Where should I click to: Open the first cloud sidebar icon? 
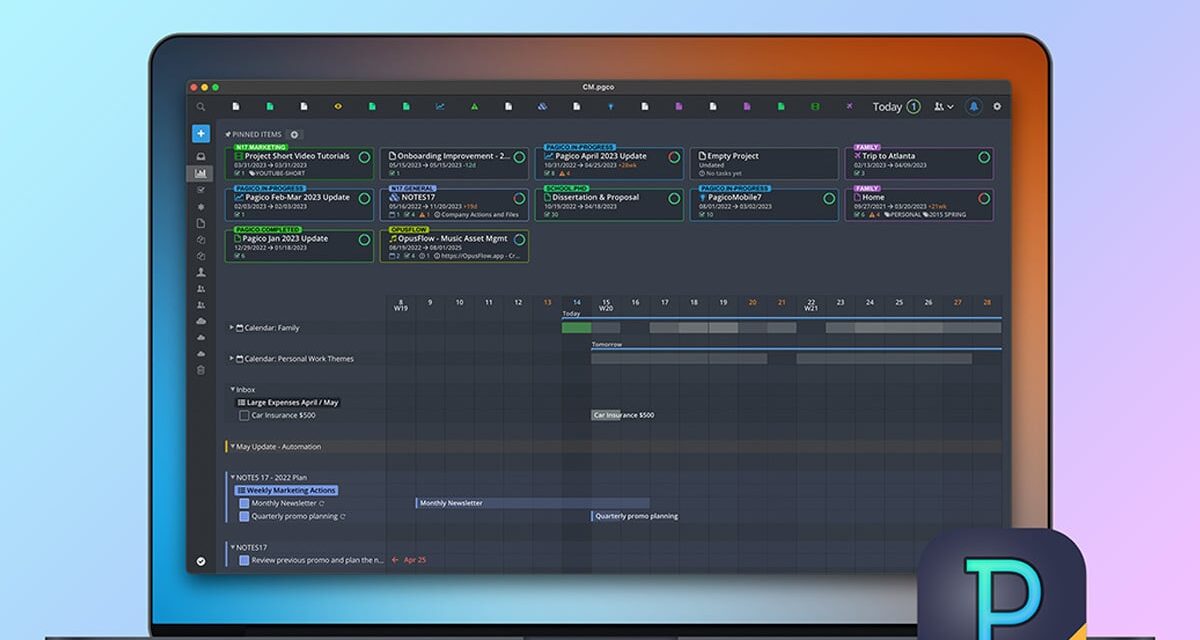201,321
